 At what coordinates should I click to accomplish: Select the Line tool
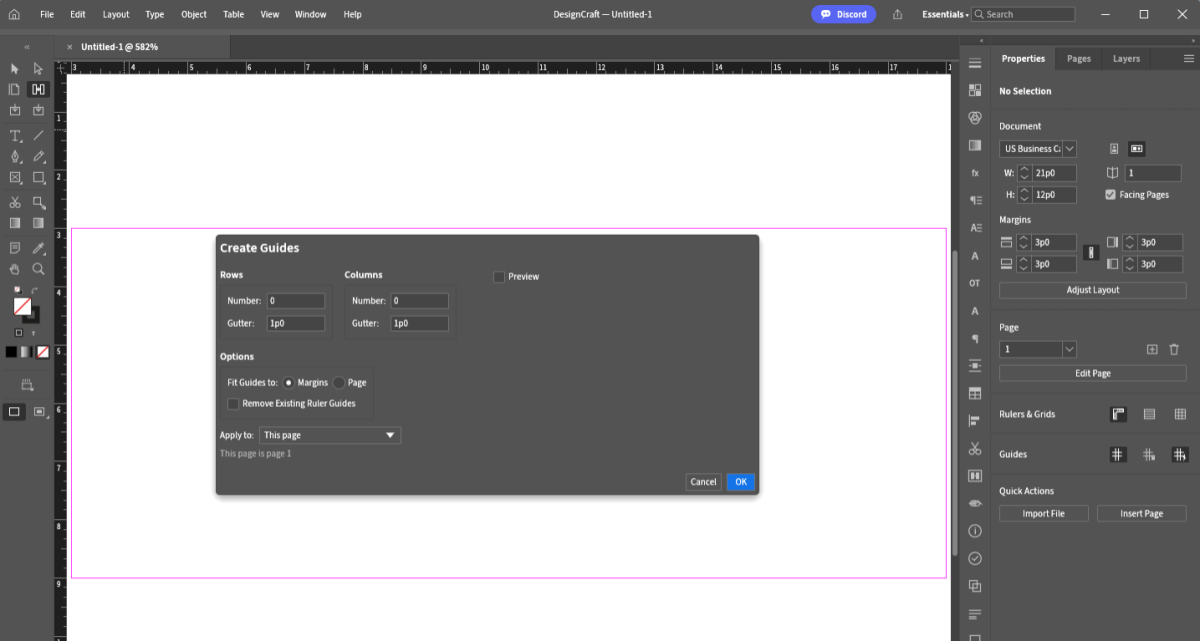(x=38, y=135)
